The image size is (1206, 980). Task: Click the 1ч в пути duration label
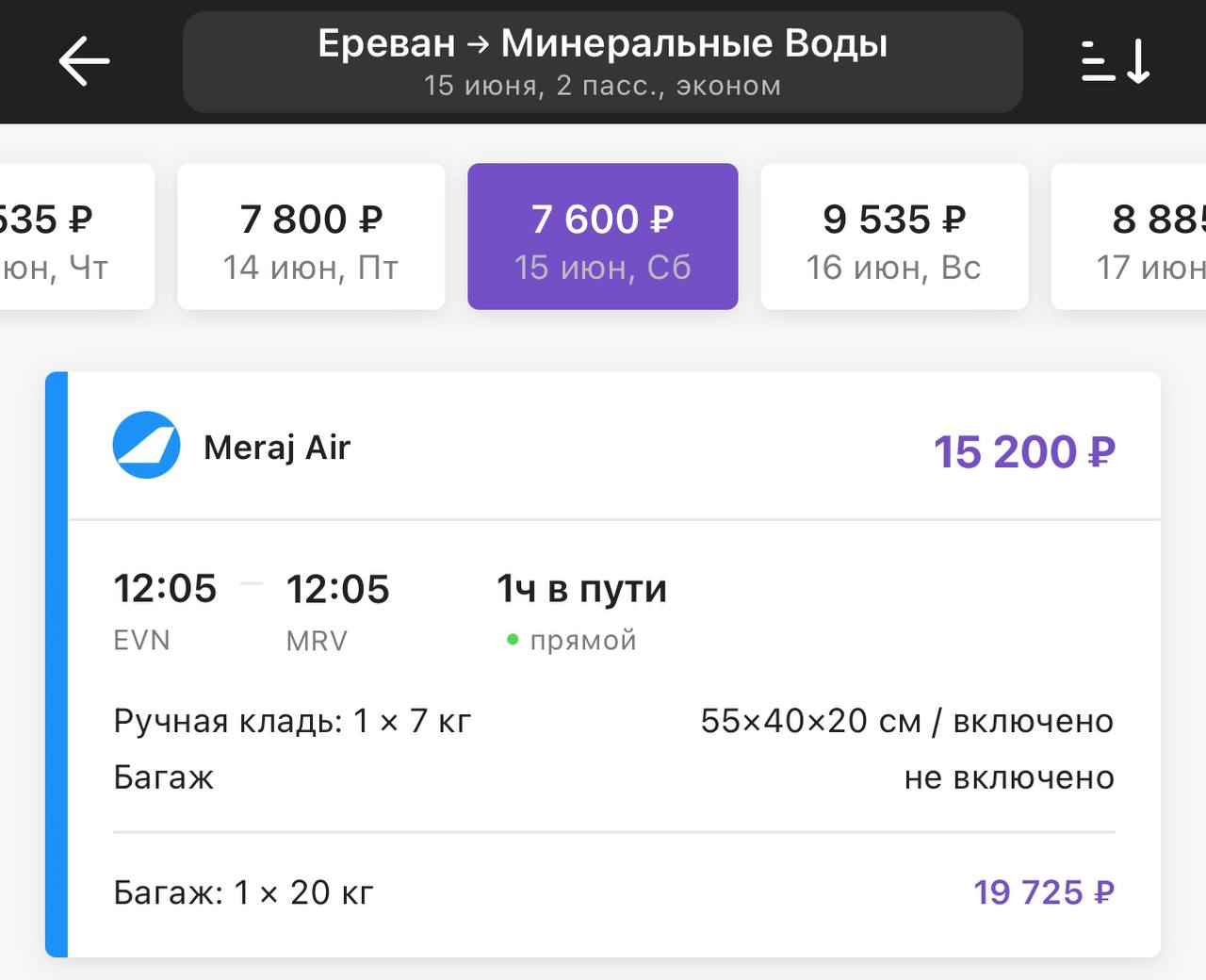(581, 589)
